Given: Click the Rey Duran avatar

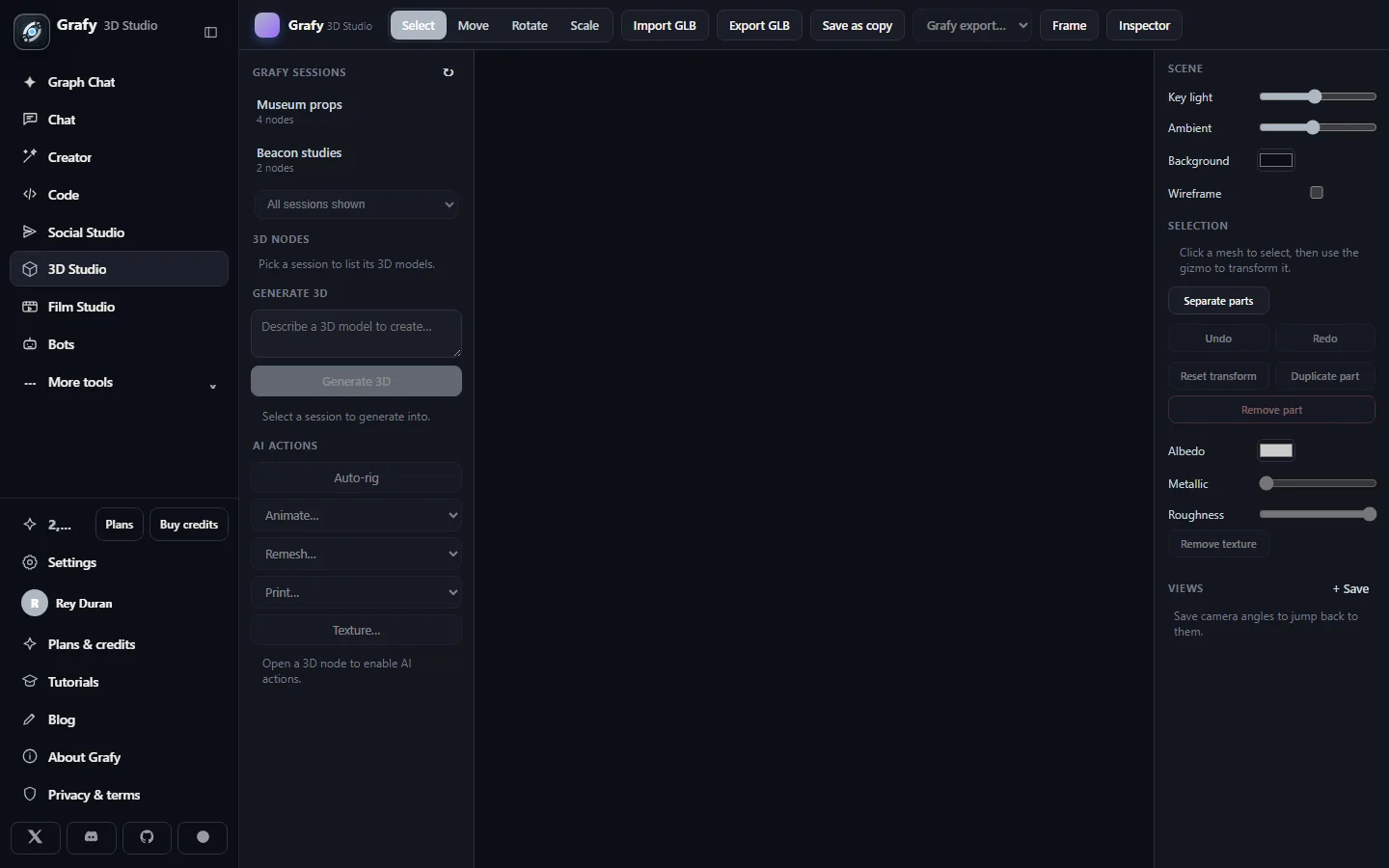Looking at the screenshot, I should coord(35,604).
